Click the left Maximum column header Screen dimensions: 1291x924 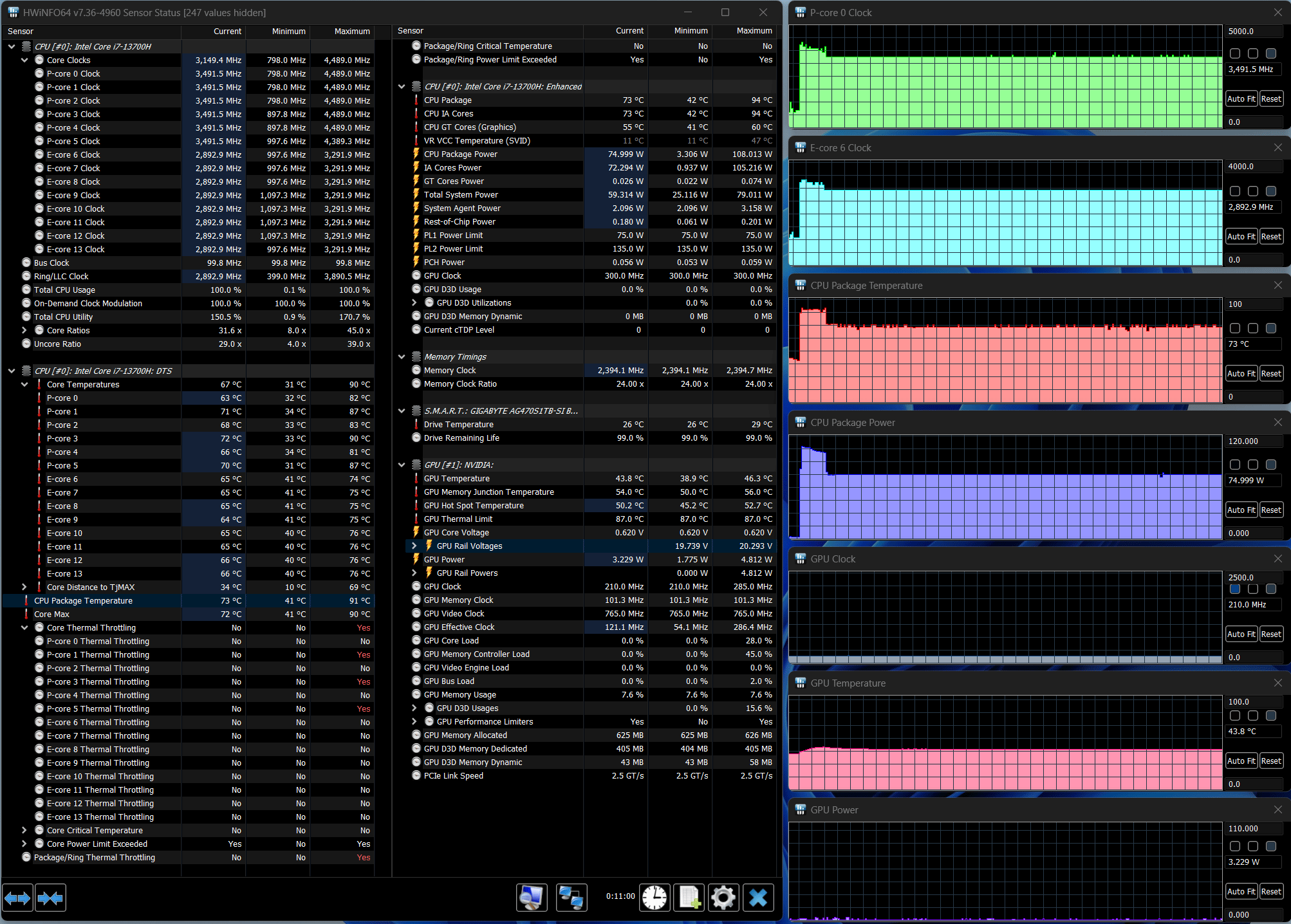coord(351,31)
